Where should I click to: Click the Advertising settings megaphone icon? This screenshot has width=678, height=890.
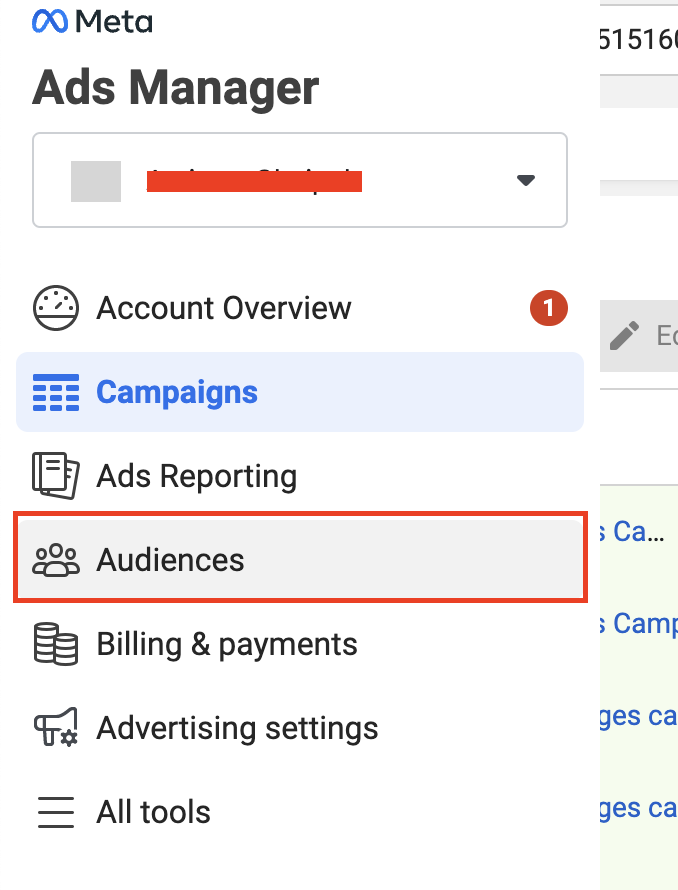coord(56,728)
